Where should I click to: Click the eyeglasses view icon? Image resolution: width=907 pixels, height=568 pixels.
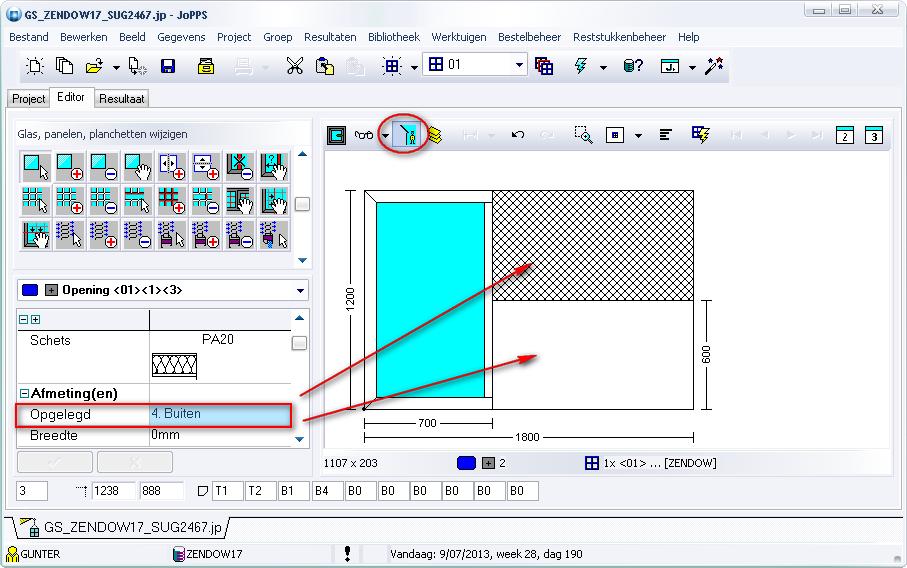364,135
